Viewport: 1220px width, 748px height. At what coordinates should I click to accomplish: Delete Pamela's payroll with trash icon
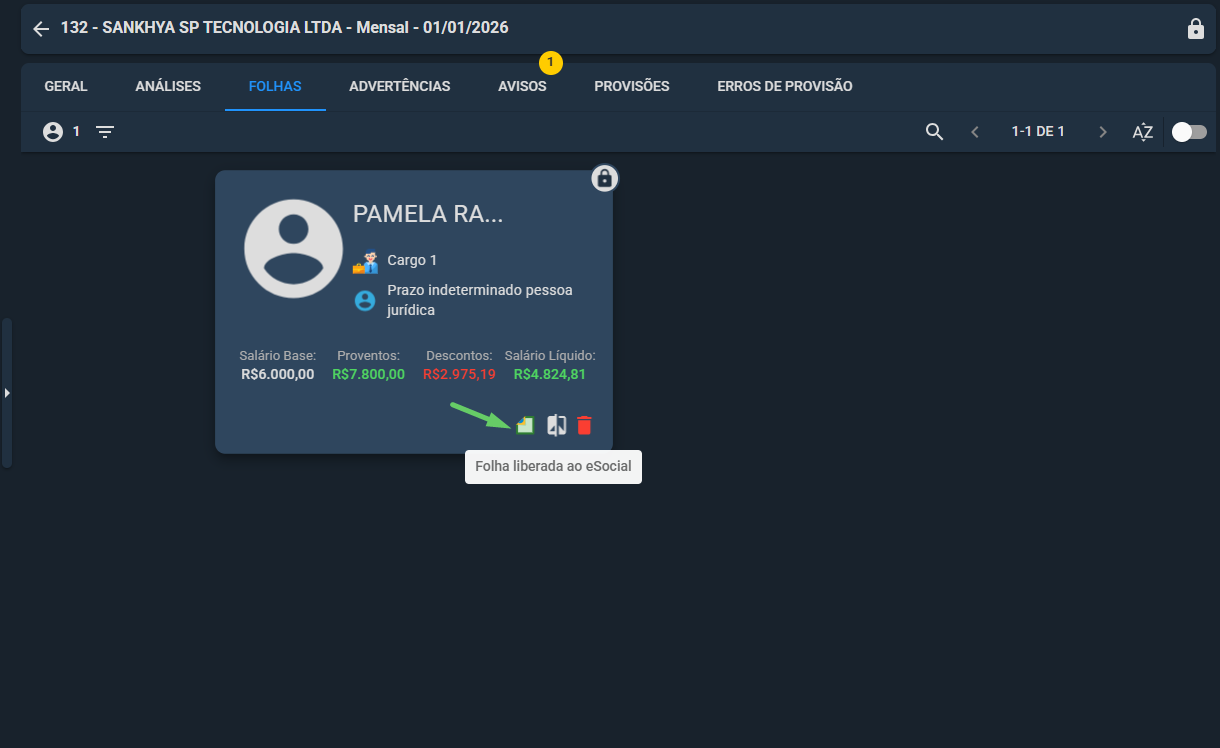click(585, 425)
